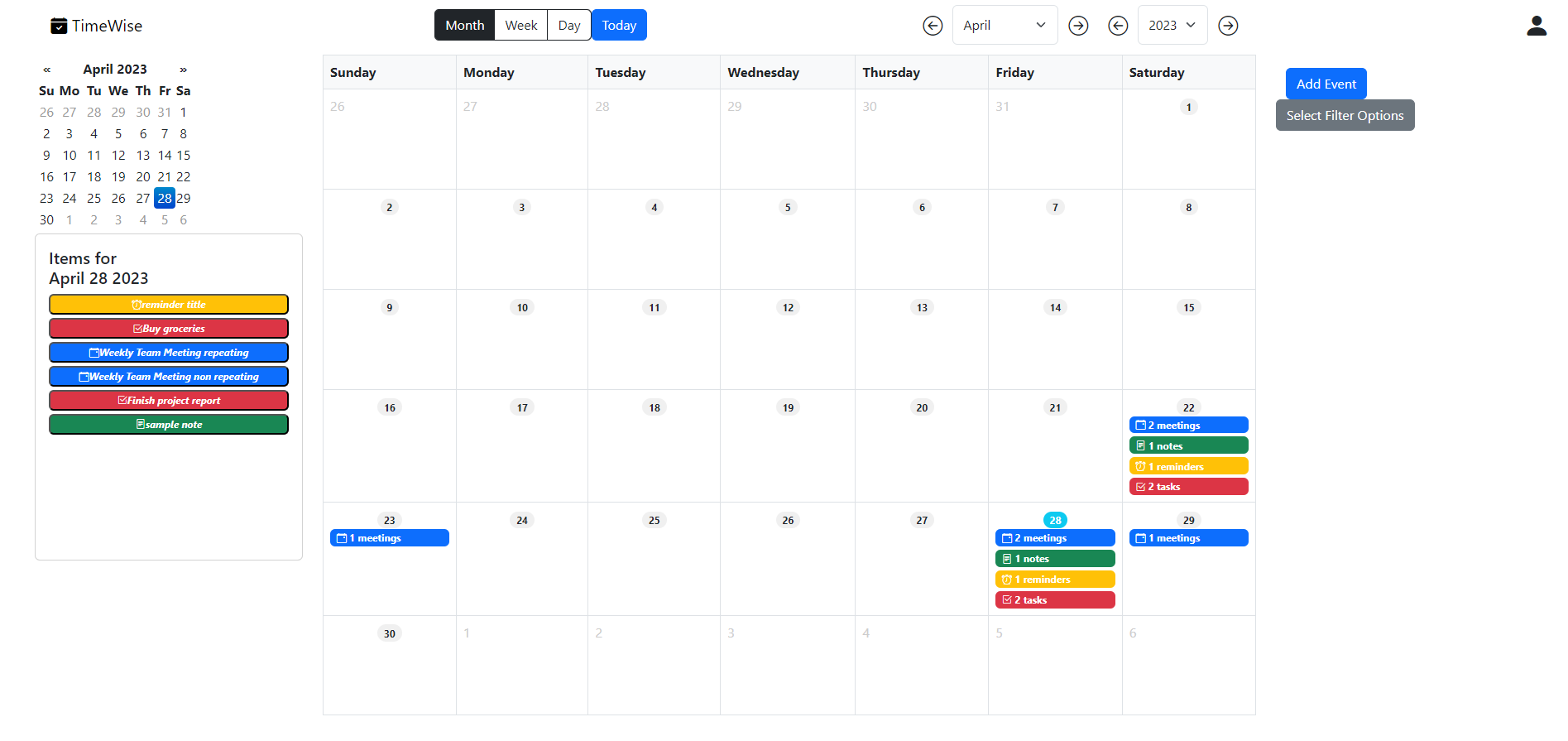The width and height of the screenshot is (1568, 741).
Task: Go to previous year with left arrow
Action: click(1118, 26)
